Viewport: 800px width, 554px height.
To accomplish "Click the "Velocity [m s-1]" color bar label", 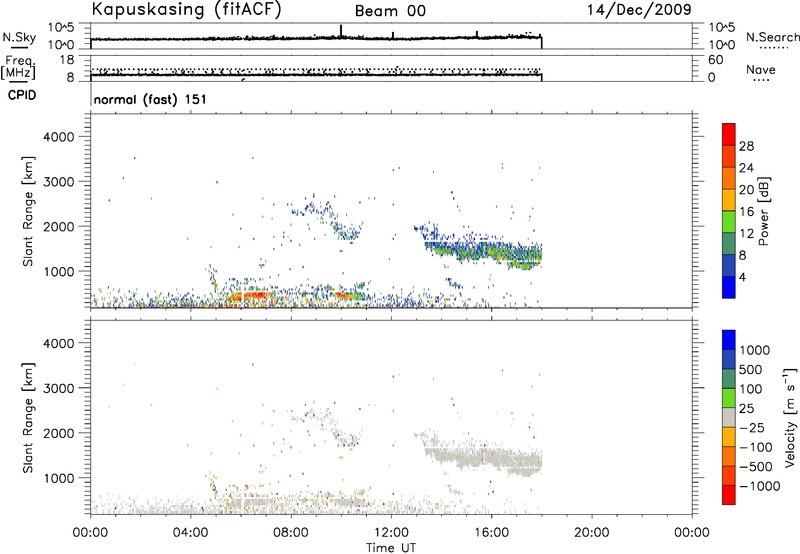I will (791, 417).
